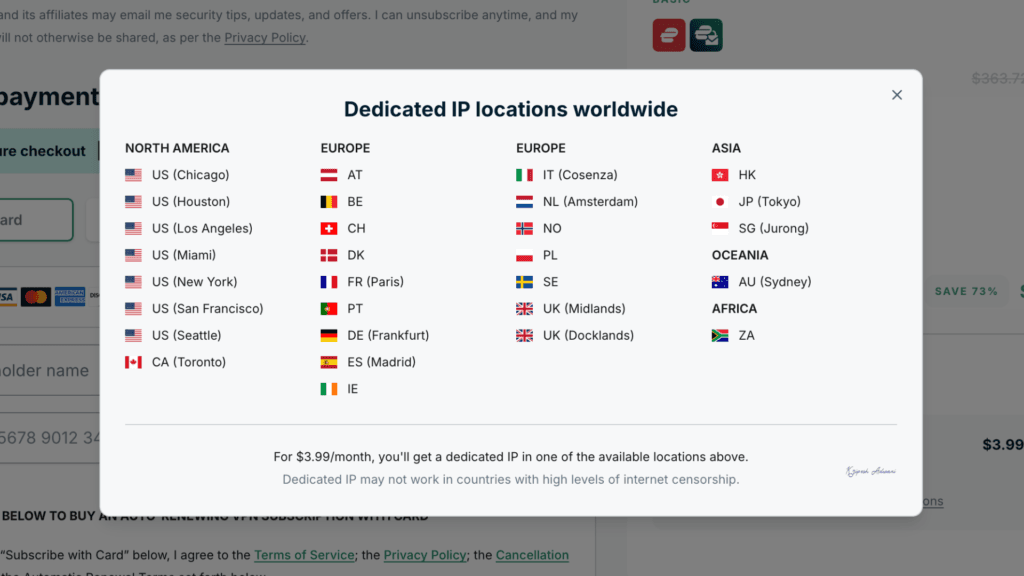Viewport: 1024px width, 576px height.
Task: Click the SAVE 73% badge
Action: coord(966,291)
